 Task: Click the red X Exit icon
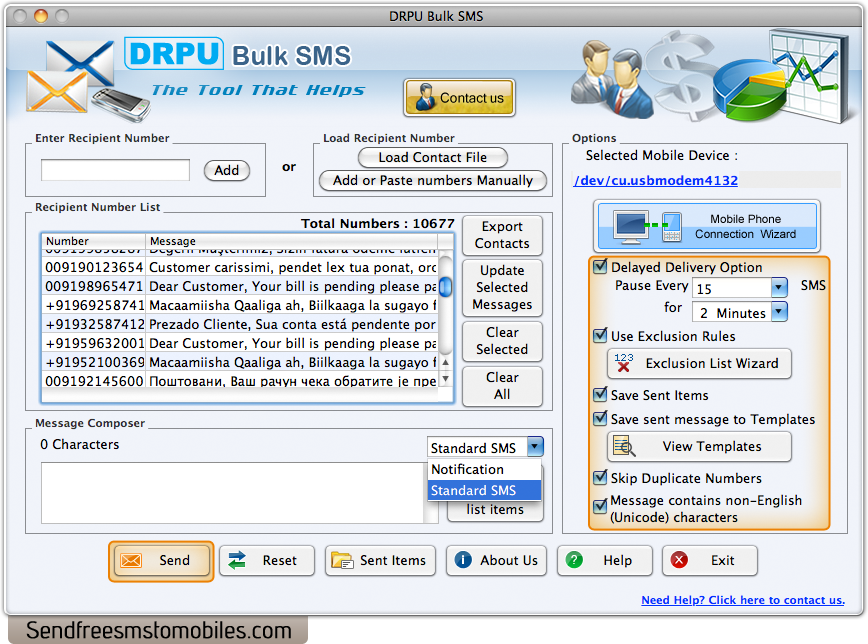coord(679,560)
